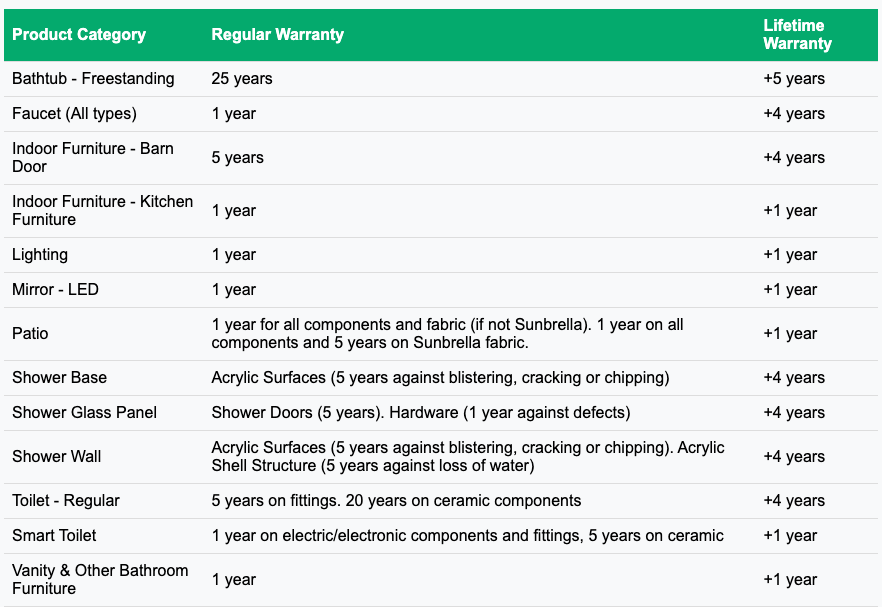
Task: Click the Faucet (All types) cell
Action: (x=74, y=114)
